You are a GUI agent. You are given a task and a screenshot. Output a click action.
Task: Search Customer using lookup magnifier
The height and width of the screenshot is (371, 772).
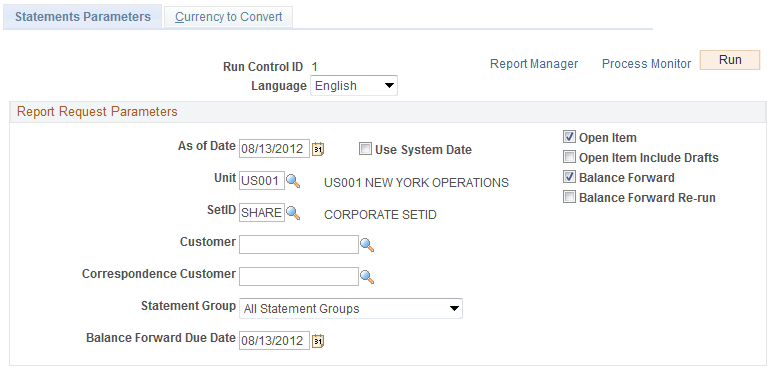pyautogui.click(x=367, y=245)
